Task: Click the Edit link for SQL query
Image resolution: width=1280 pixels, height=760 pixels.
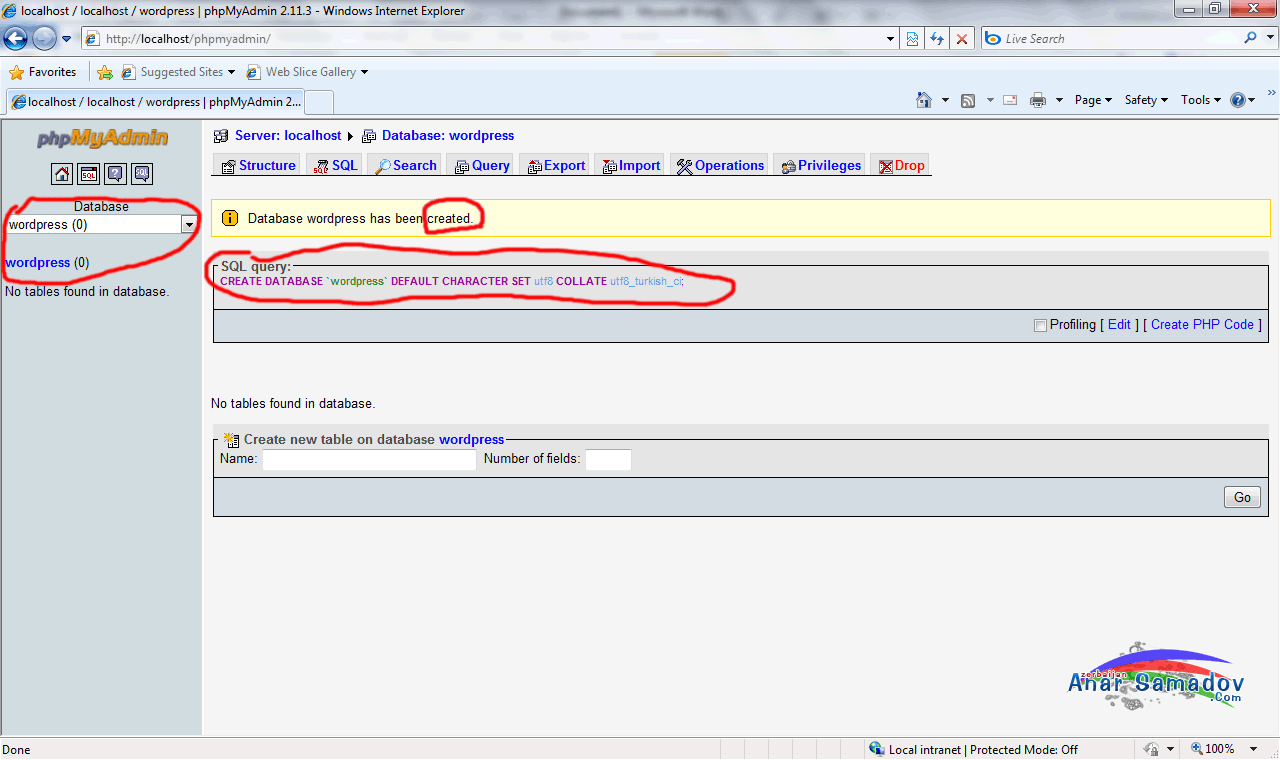Action: tap(1119, 325)
